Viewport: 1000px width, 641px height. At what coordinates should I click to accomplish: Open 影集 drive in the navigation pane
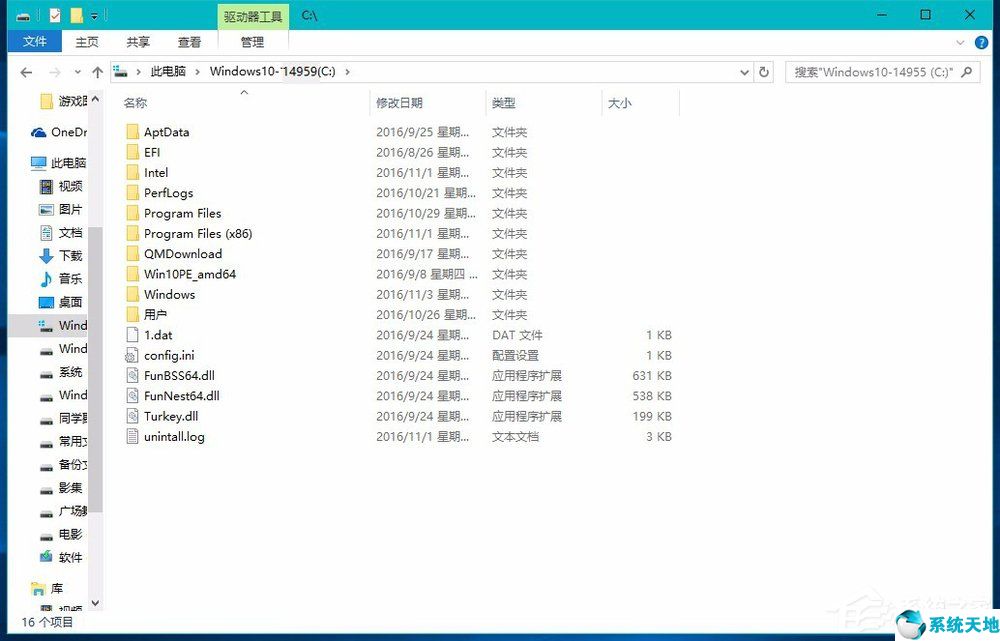click(x=61, y=488)
